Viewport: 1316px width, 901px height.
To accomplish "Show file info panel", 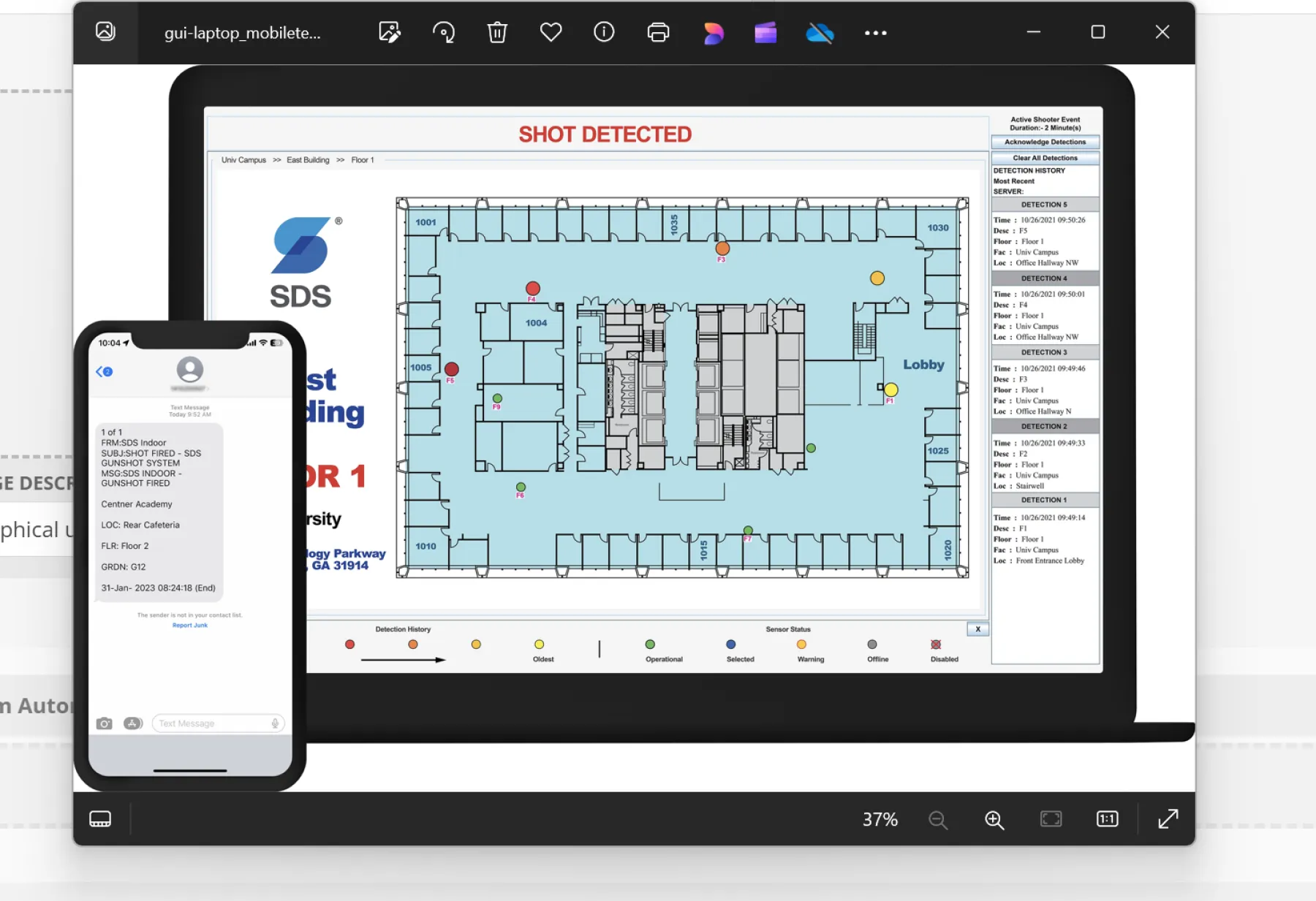I will pos(604,32).
